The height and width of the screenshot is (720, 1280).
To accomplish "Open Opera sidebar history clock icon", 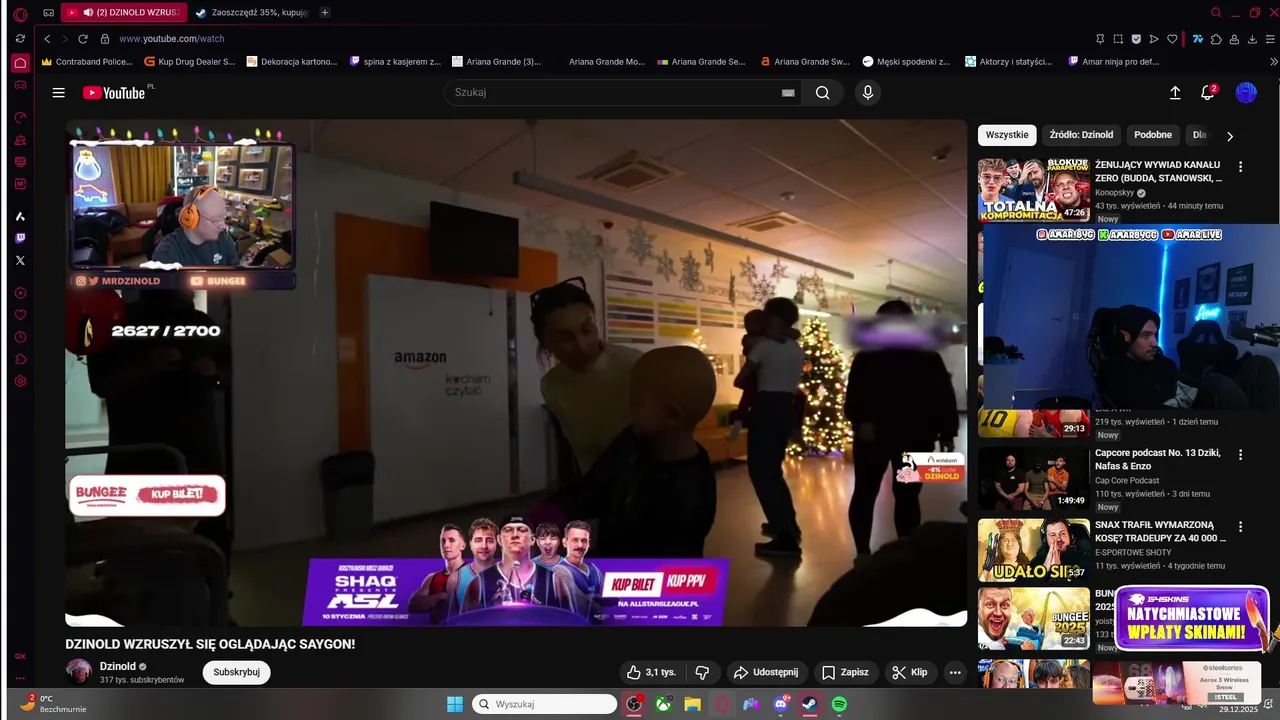I will click(x=20, y=337).
